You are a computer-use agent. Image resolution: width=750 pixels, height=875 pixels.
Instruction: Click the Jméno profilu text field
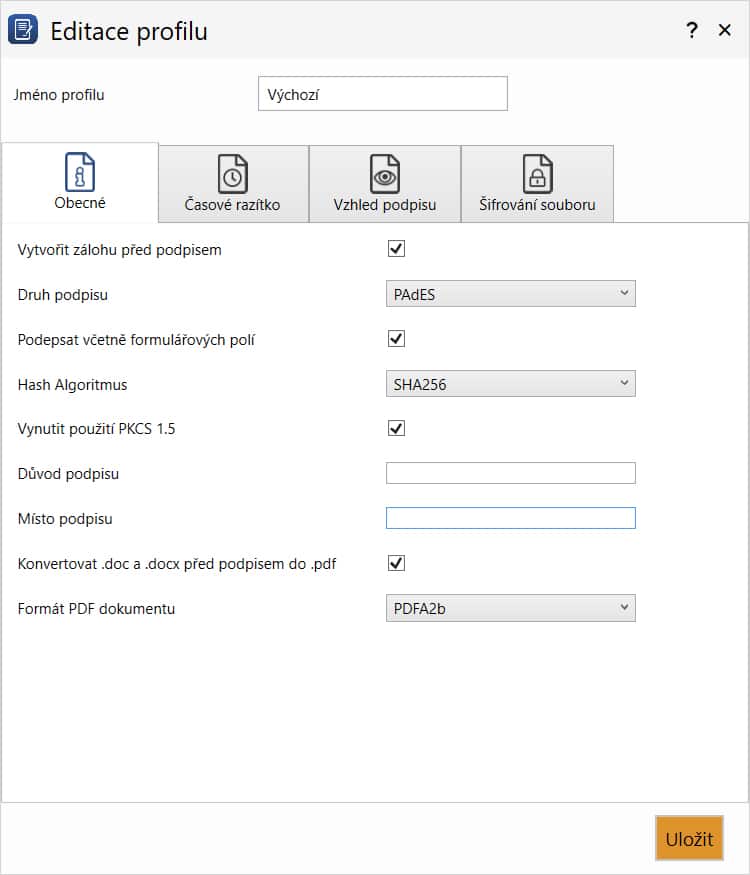383,94
